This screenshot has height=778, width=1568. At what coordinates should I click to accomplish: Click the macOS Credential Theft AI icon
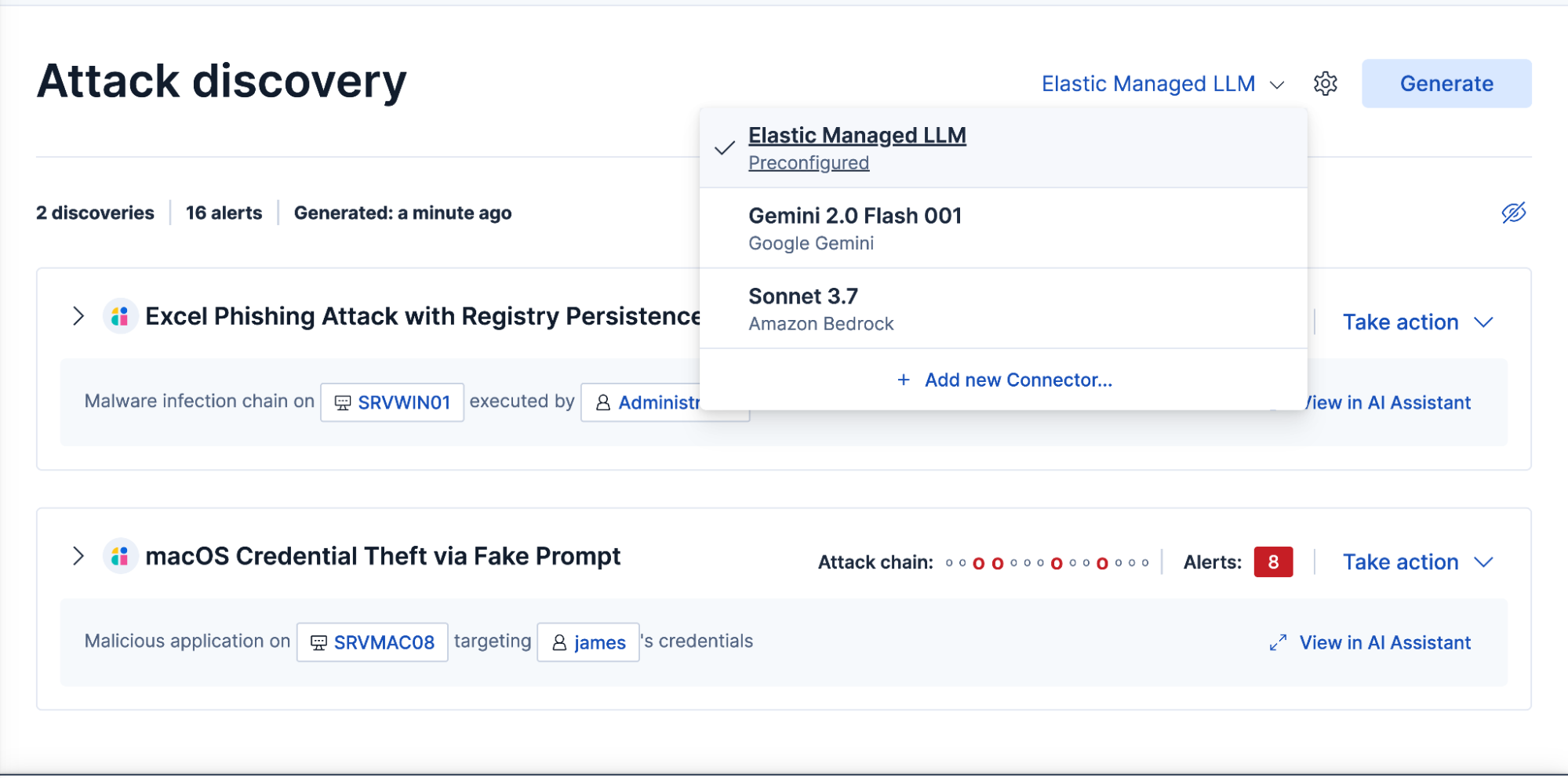click(x=120, y=556)
